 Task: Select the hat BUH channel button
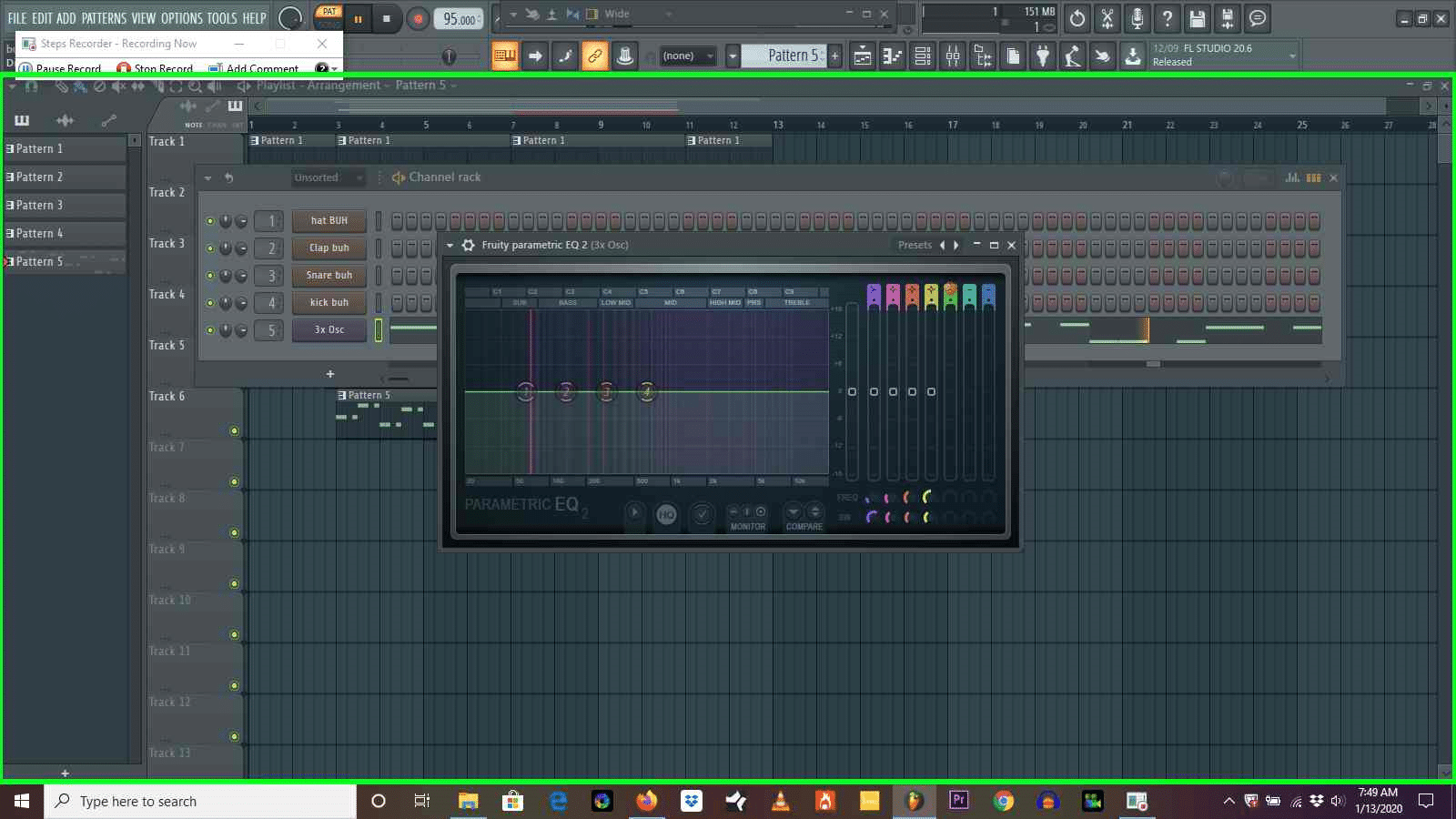[329, 221]
